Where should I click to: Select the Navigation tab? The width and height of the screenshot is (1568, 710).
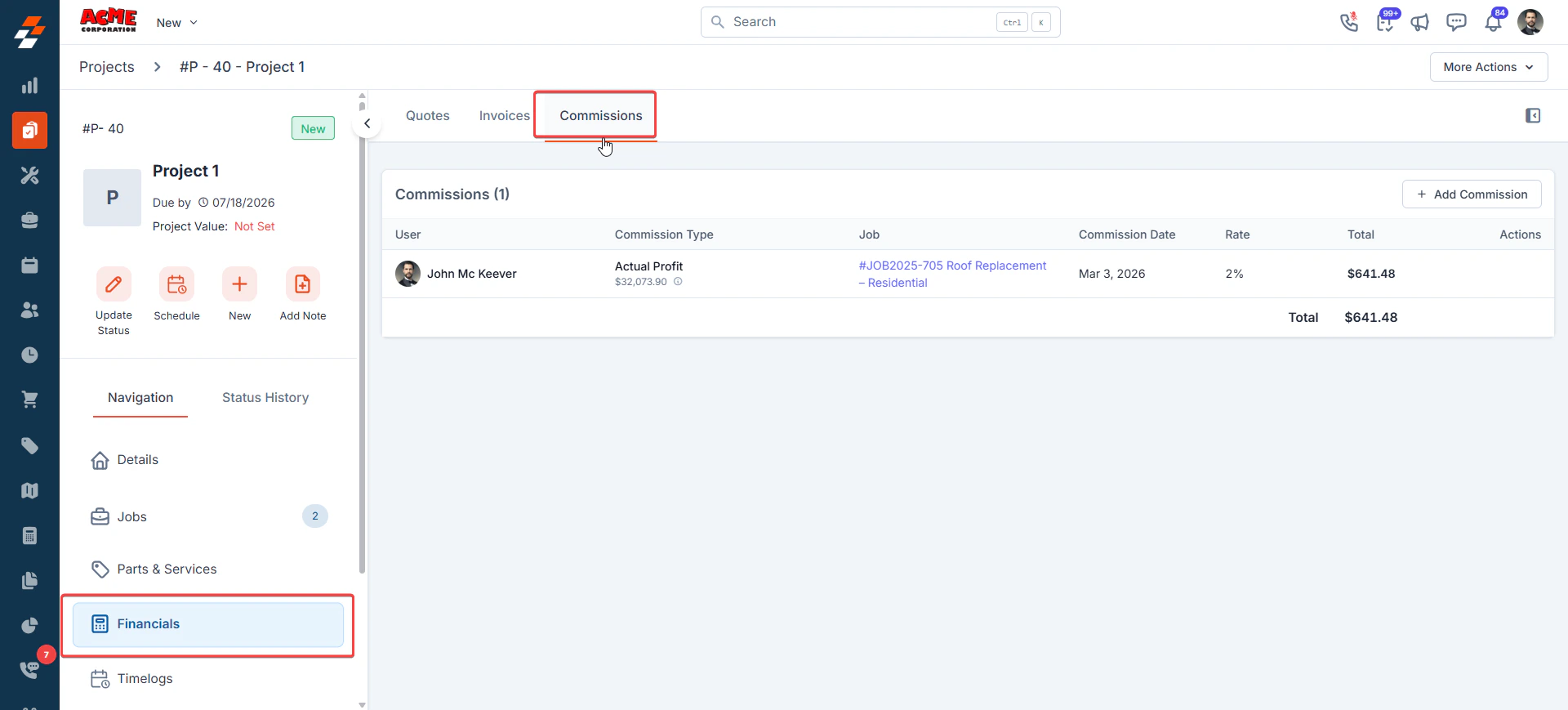[x=140, y=398]
